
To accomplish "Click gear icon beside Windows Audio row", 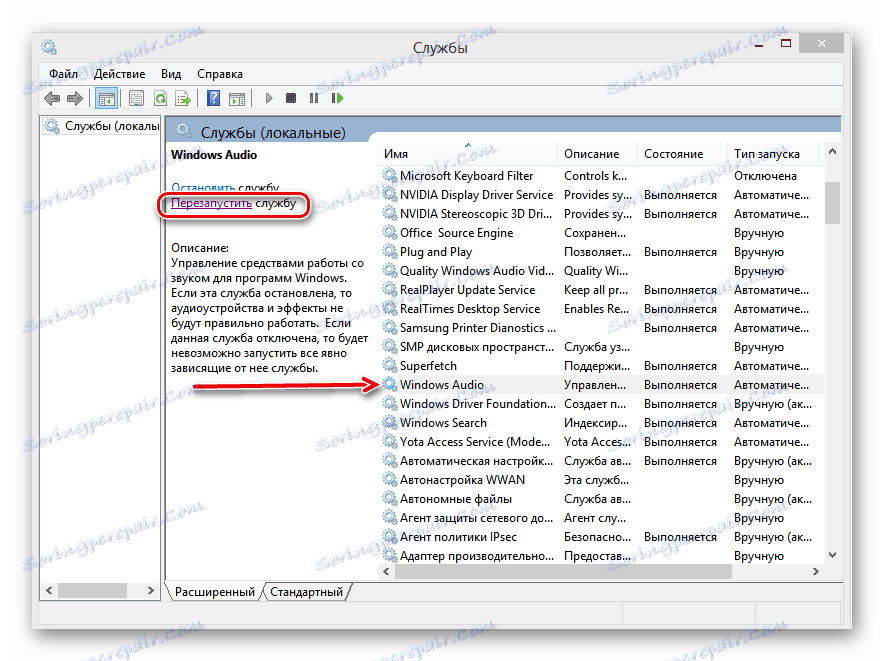I will 390,385.
